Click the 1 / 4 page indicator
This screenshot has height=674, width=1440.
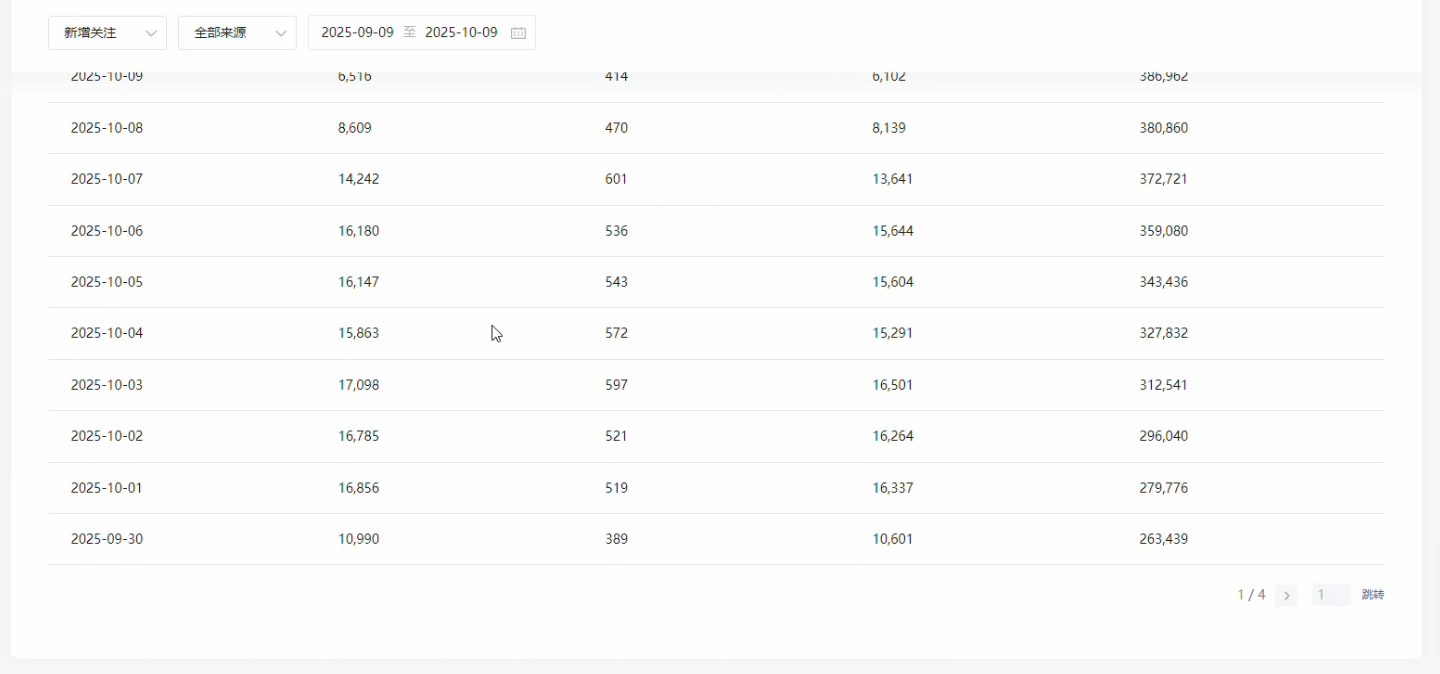pyautogui.click(x=1251, y=595)
